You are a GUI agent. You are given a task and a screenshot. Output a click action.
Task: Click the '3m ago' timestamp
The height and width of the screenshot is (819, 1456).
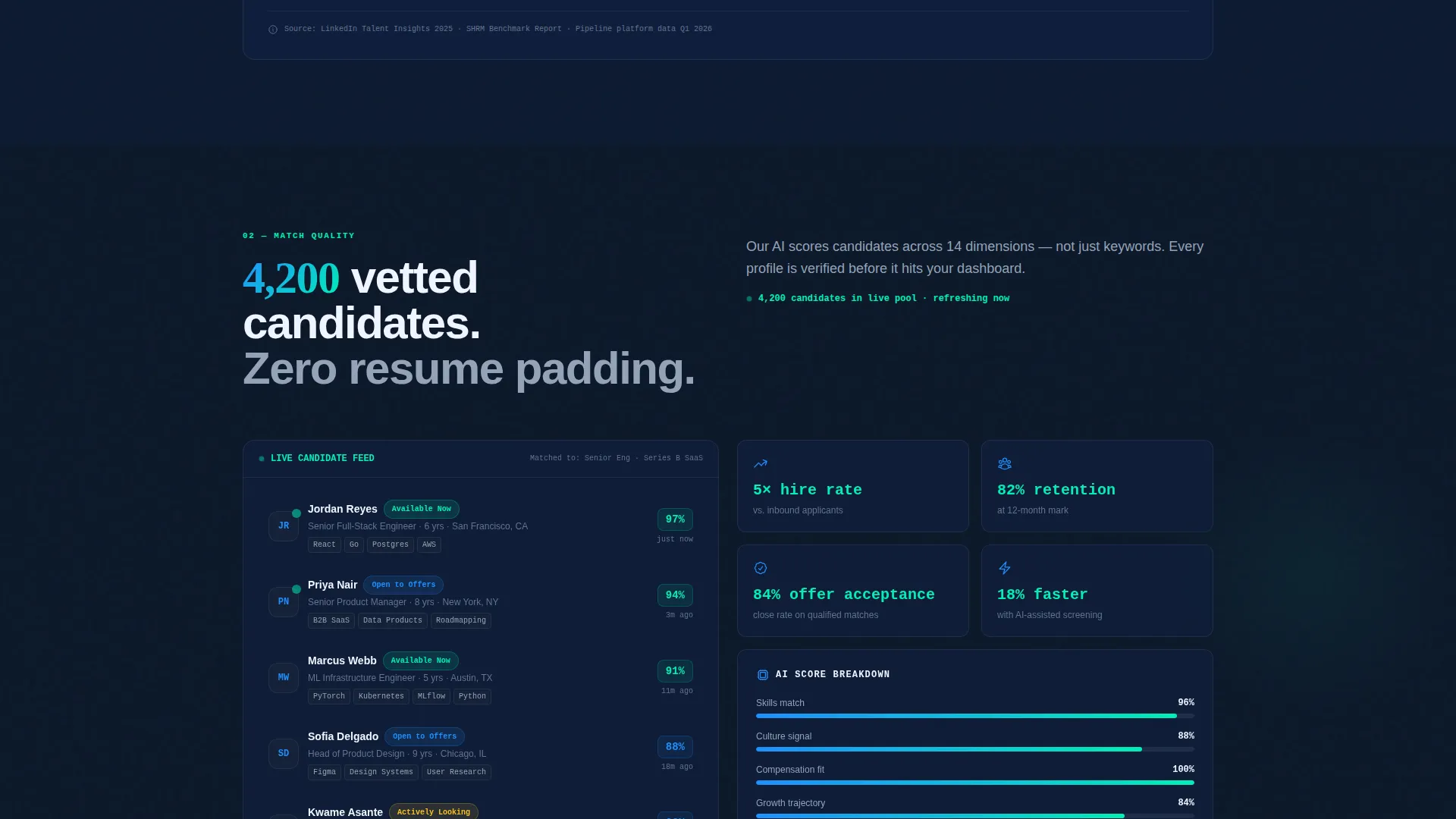[x=679, y=616]
